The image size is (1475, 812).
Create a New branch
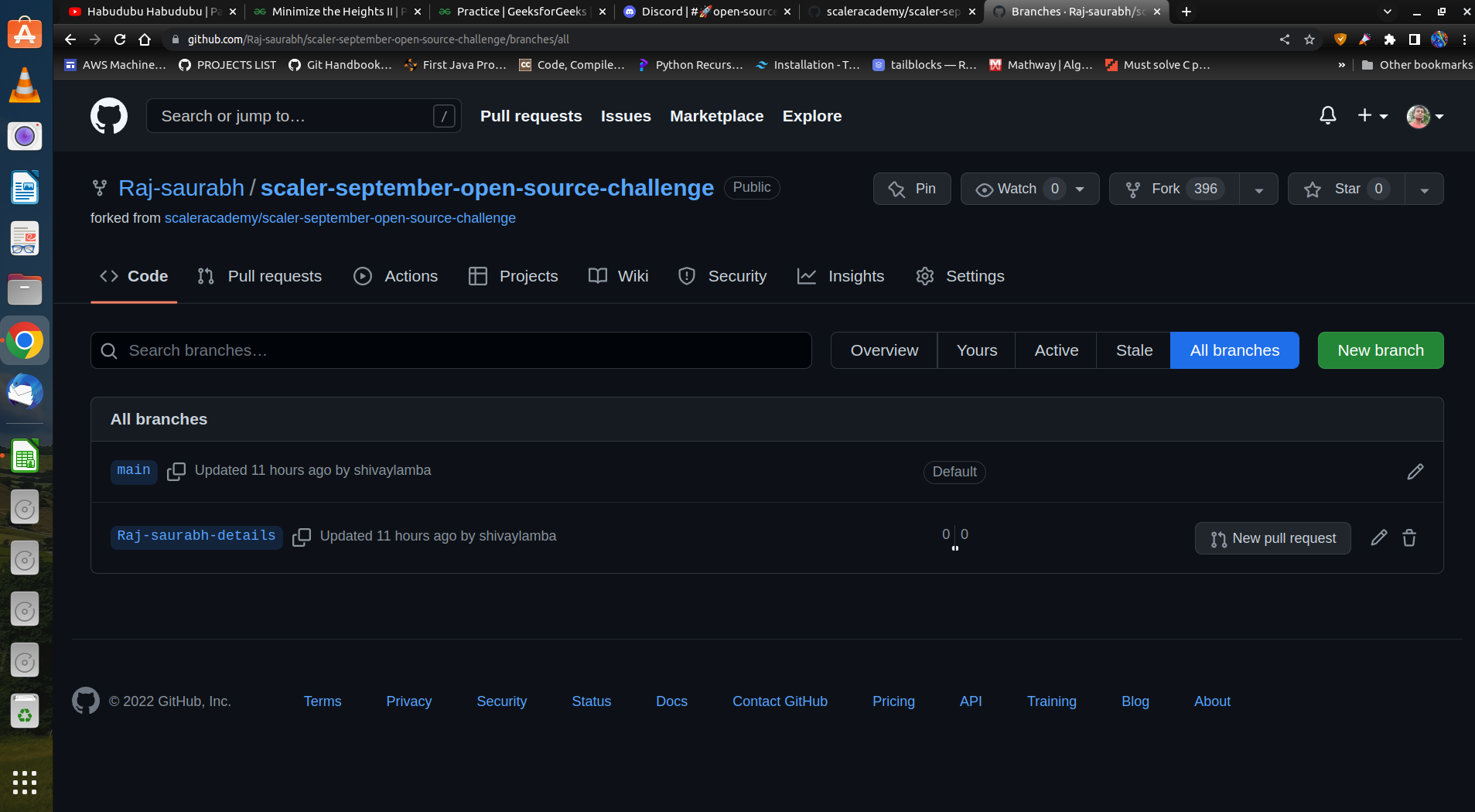pyautogui.click(x=1379, y=350)
